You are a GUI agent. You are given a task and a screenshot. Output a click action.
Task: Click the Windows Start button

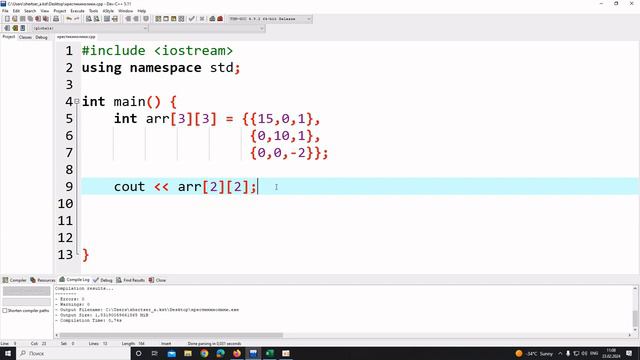pos(8,353)
